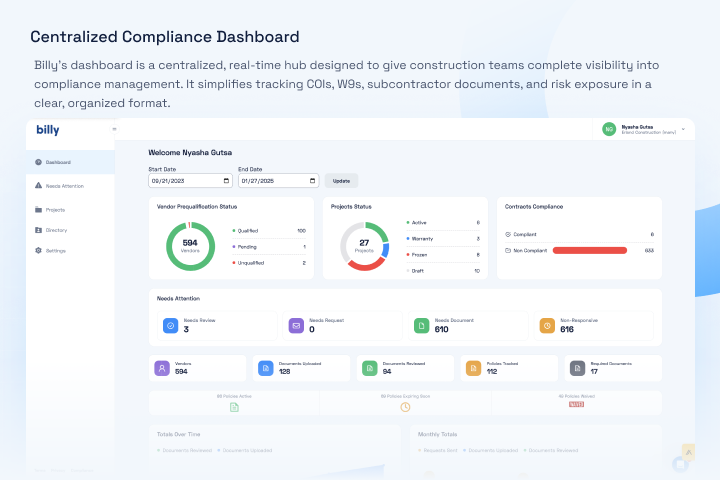The height and width of the screenshot is (480, 720).
Task: Click the Policies Waived red badge icon
Action: (x=576, y=405)
